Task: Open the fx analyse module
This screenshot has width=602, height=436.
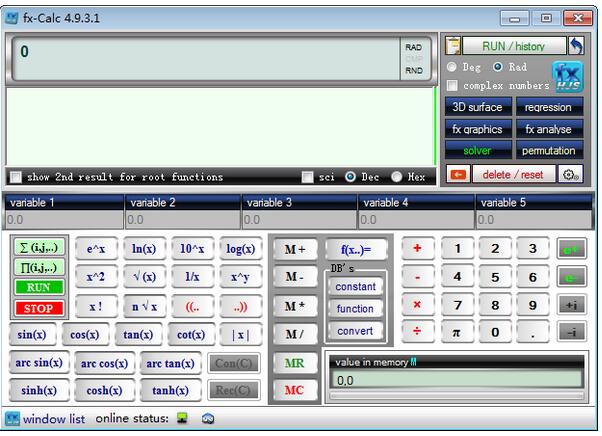Action: [x=549, y=129]
